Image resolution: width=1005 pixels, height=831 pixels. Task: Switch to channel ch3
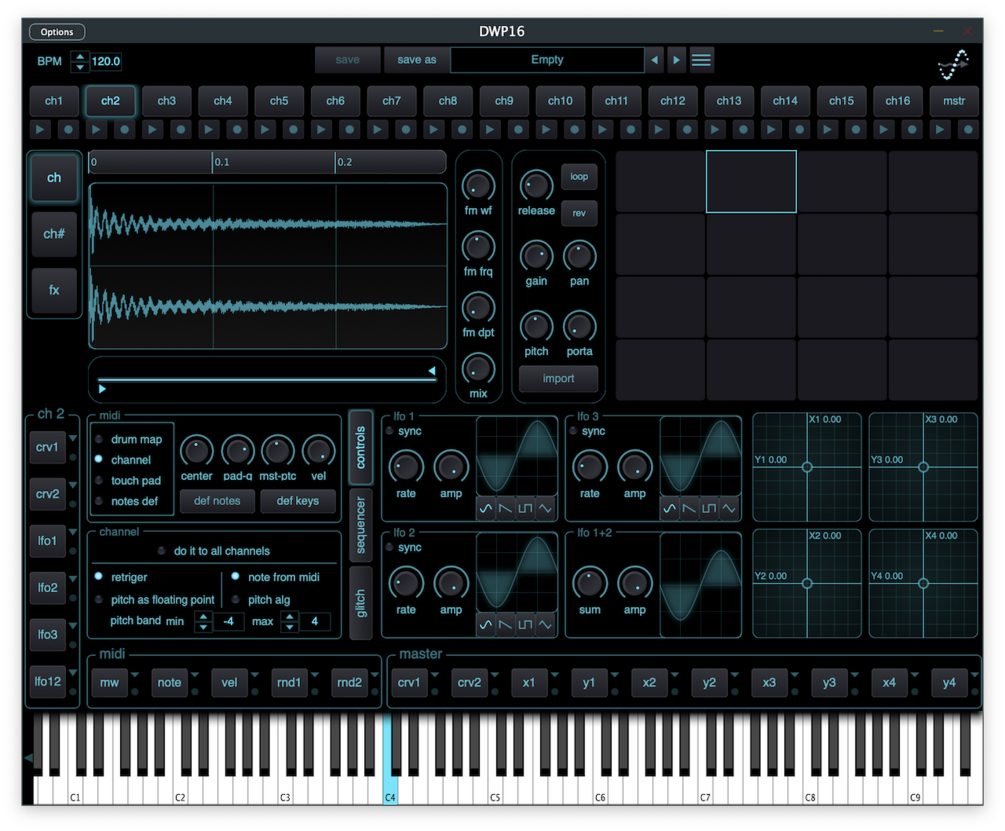click(167, 101)
